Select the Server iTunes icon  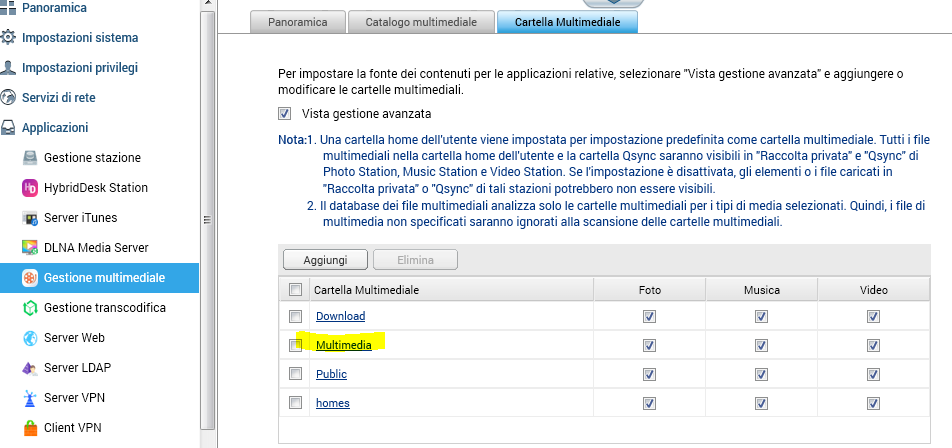coord(30,218)
